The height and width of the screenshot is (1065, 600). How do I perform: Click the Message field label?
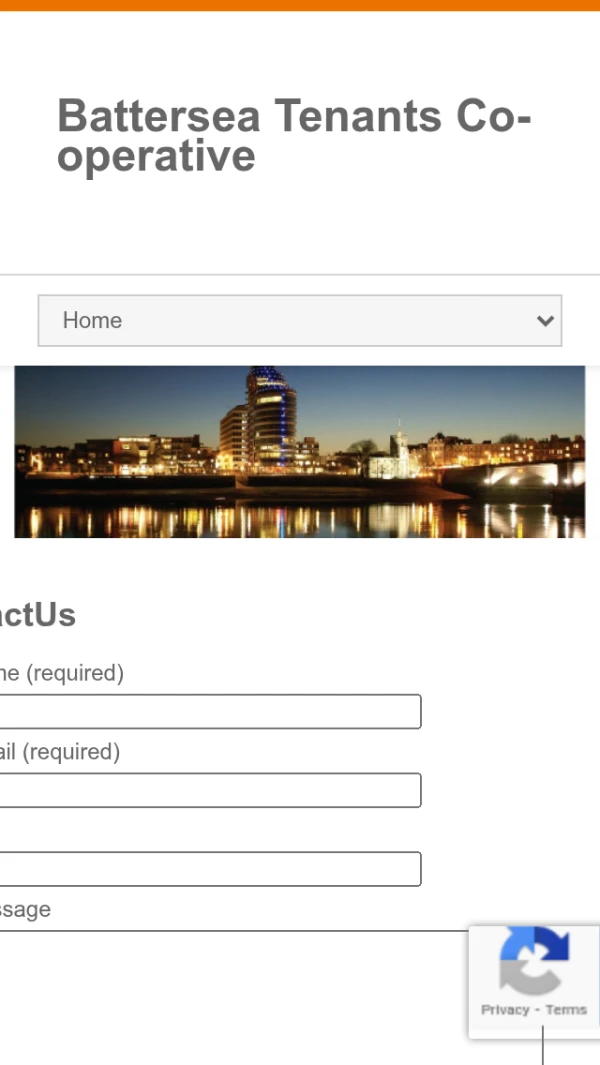(26, 909)
